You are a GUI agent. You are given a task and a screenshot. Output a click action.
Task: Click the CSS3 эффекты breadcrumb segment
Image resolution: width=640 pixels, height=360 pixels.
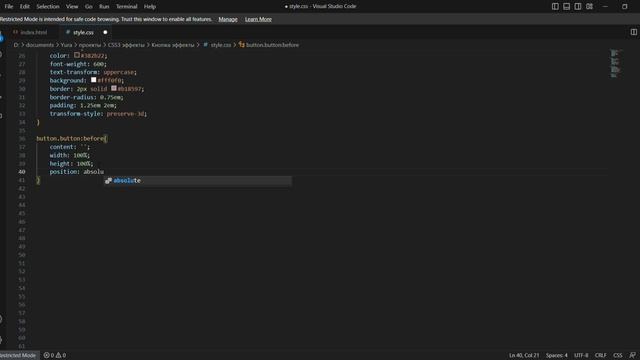click(126, 45)
